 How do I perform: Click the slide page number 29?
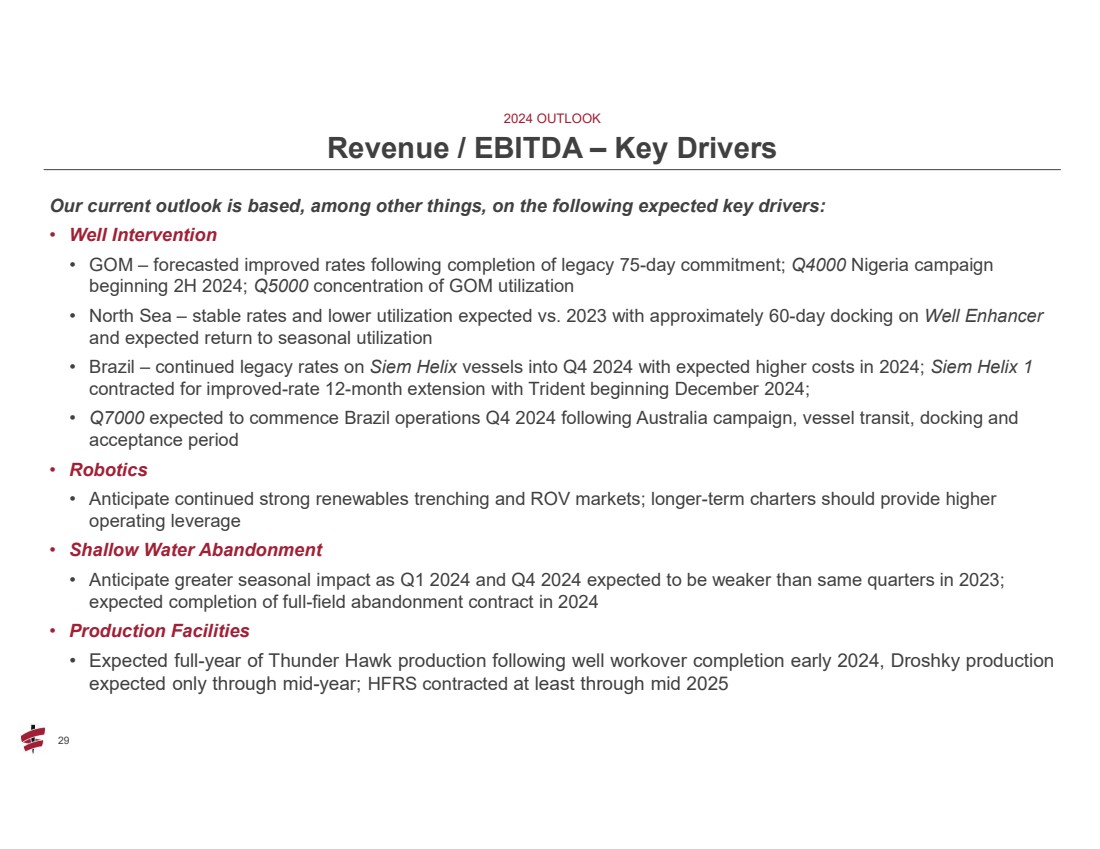pos(64,740)
